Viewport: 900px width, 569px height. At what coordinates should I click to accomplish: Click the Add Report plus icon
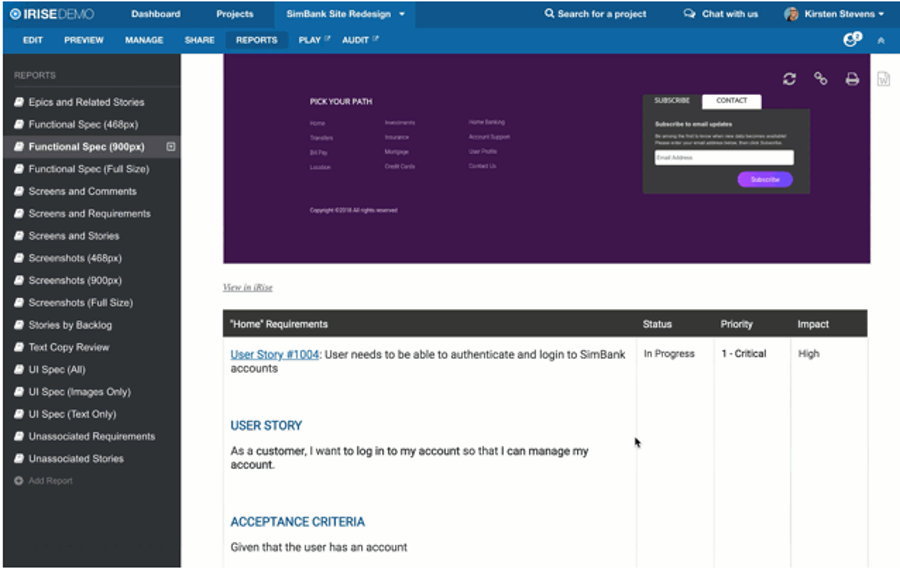pos(19,481)
